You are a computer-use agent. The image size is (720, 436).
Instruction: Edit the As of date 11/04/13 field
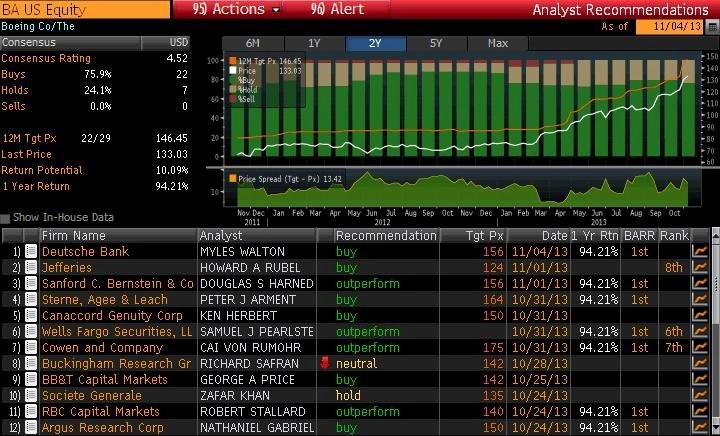point(670,27)
